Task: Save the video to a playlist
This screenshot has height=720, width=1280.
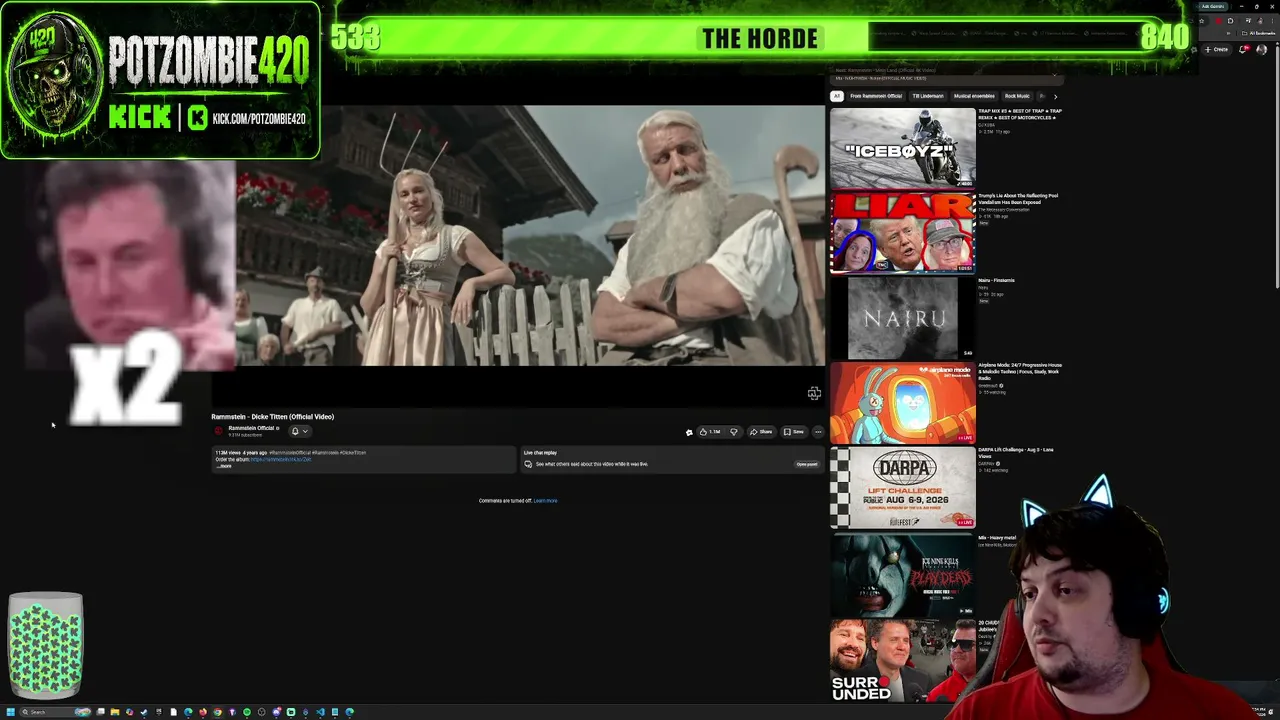Action: coord(794,432)
